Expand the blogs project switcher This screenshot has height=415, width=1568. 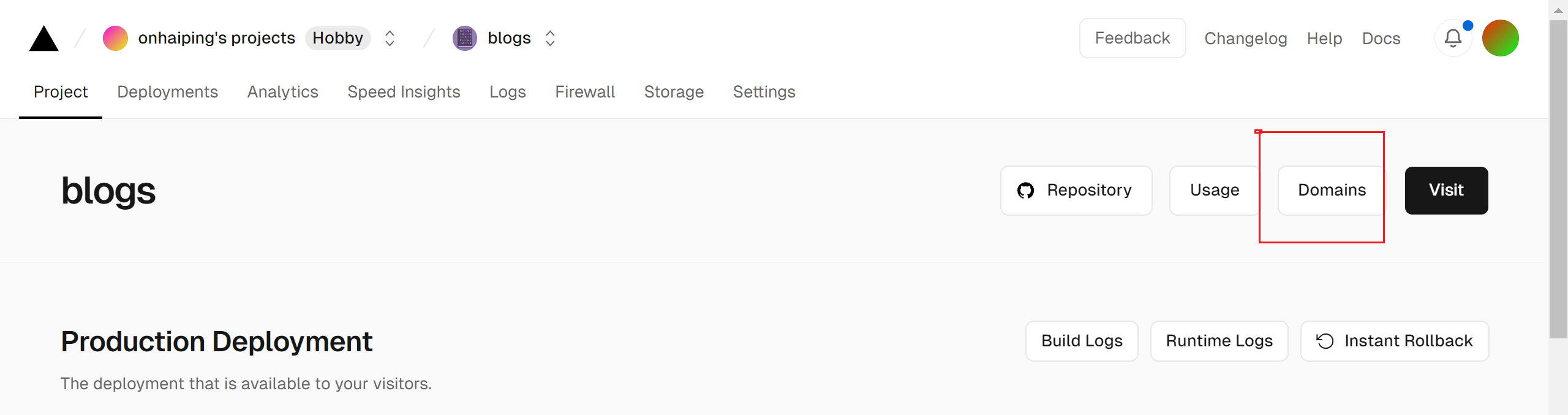[550, 38]
